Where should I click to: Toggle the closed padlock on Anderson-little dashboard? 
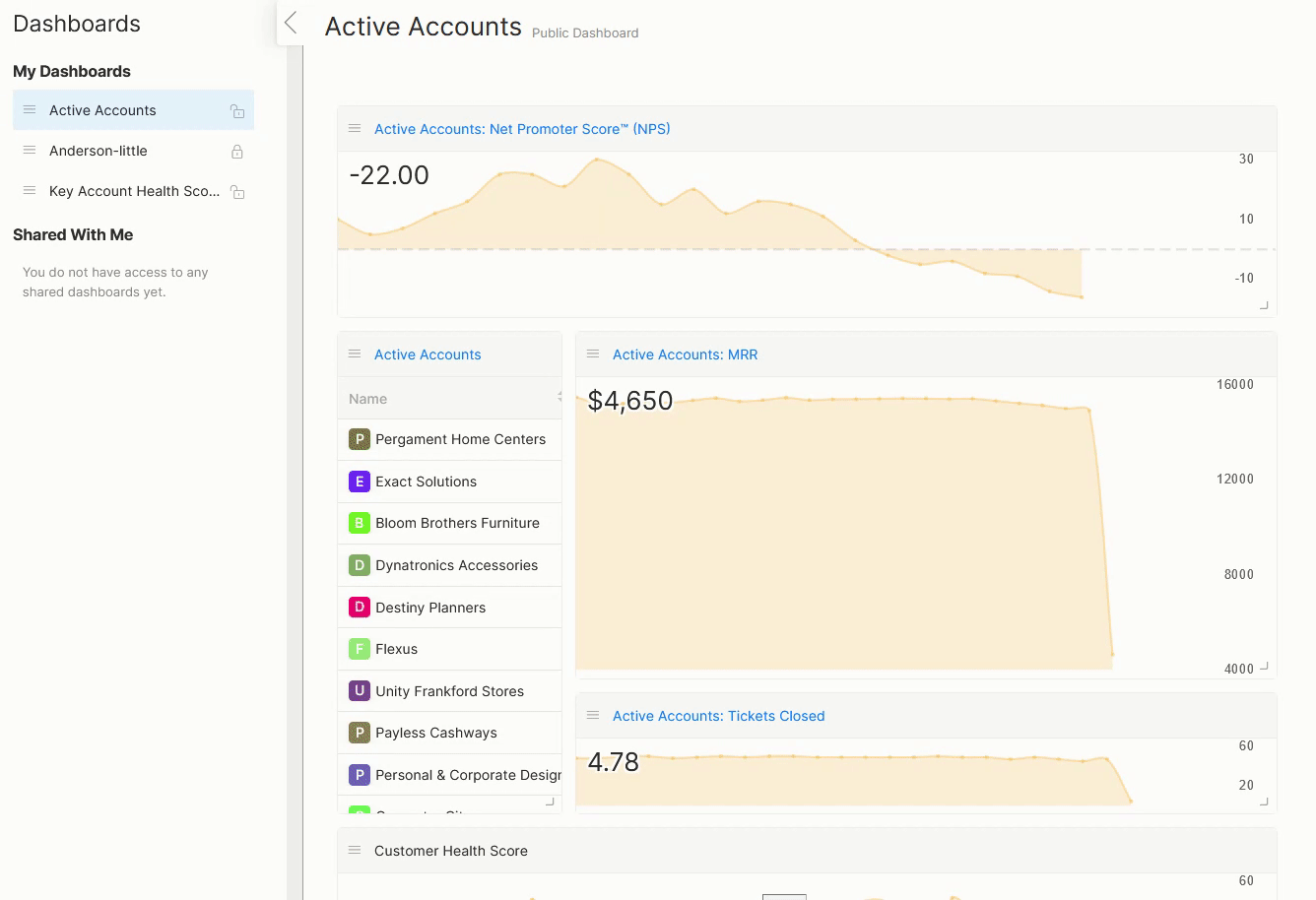tap(237, 152)
